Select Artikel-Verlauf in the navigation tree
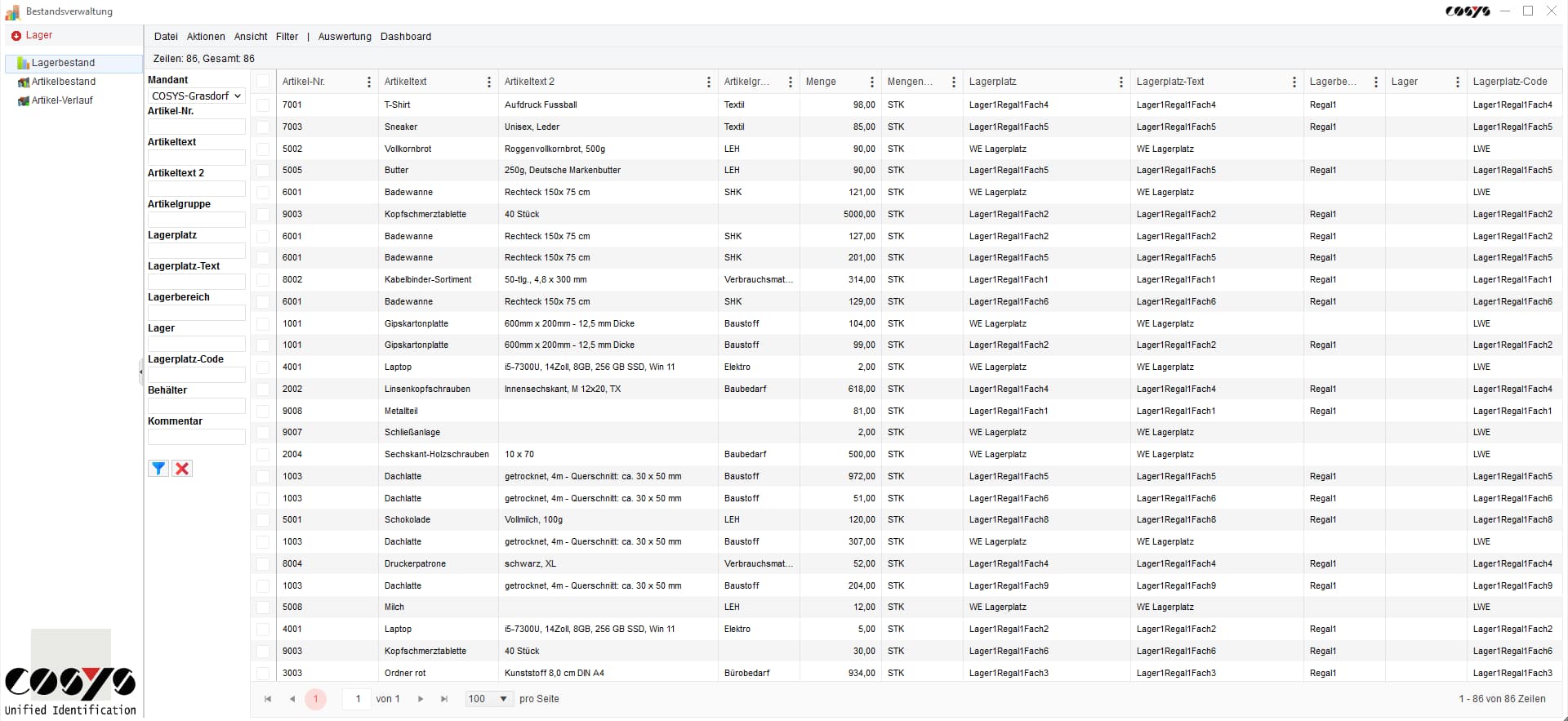Image resolution: width=1568 pixels, height=721 pixels. 62,100
